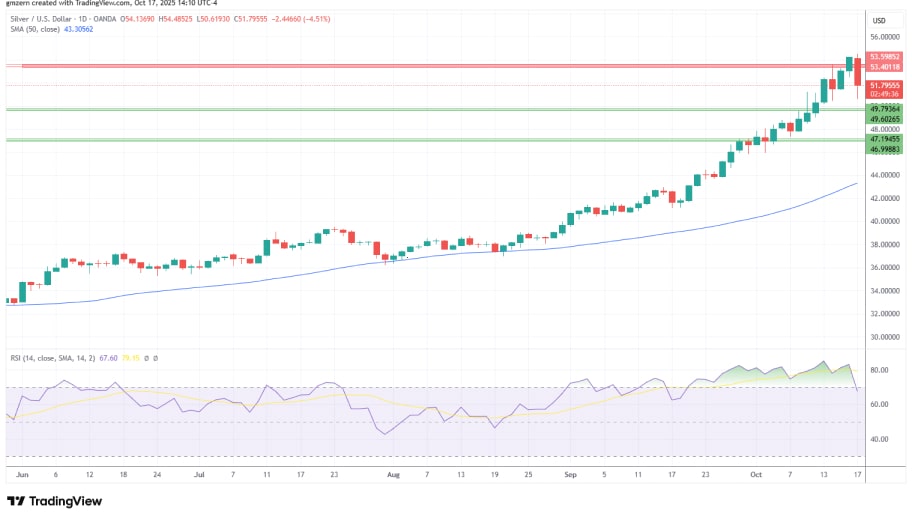The image size is (912, 513).
Task: Click the countdown timer 02:49:36 label
Action: 885,93
